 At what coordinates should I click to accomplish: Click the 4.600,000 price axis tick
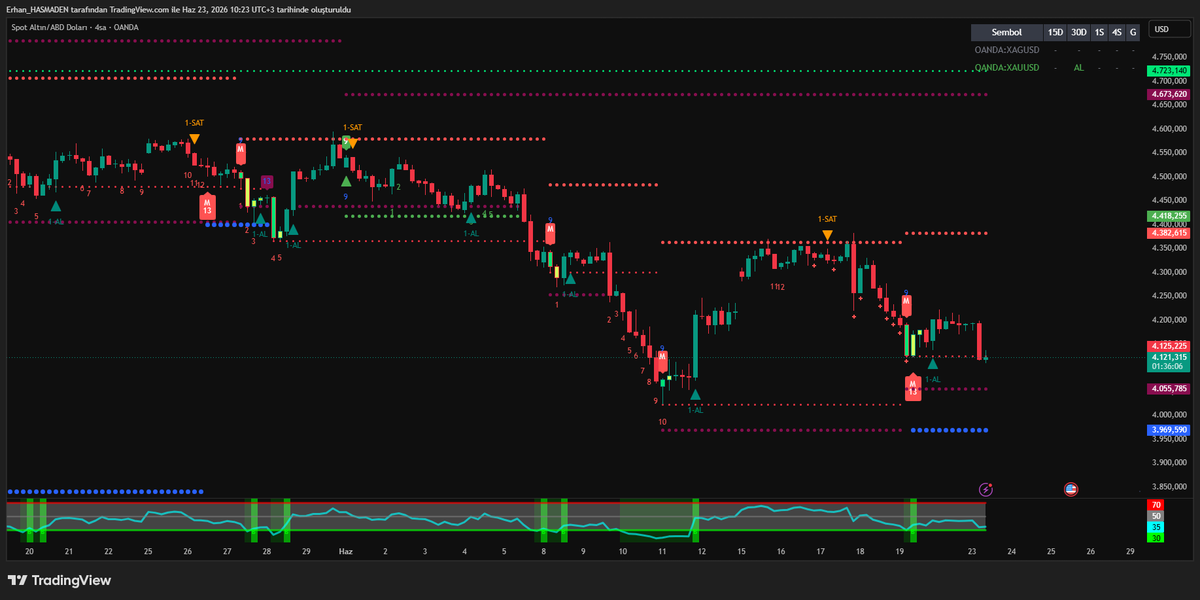(x=1169, y=129)
